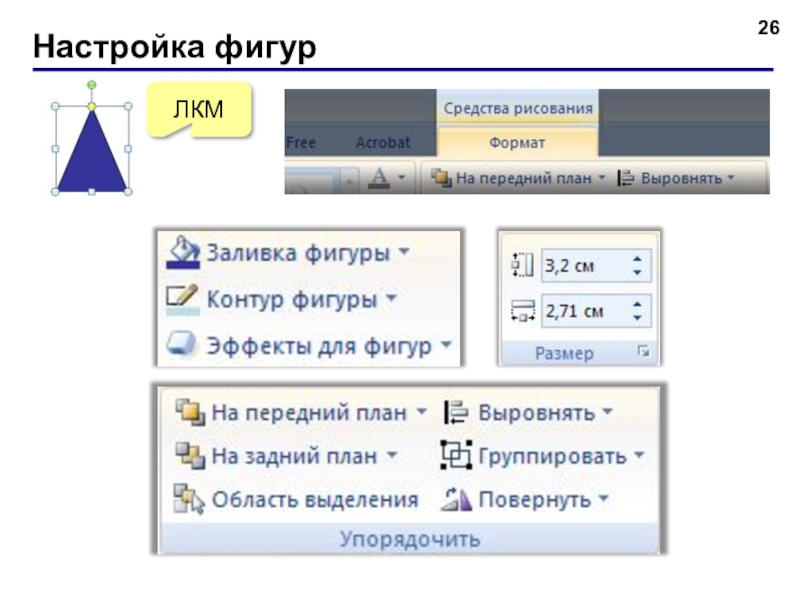Click the Заливка фигуры paint bucket icon
Viewport: 800px width, 600px height.
point(183,252)
